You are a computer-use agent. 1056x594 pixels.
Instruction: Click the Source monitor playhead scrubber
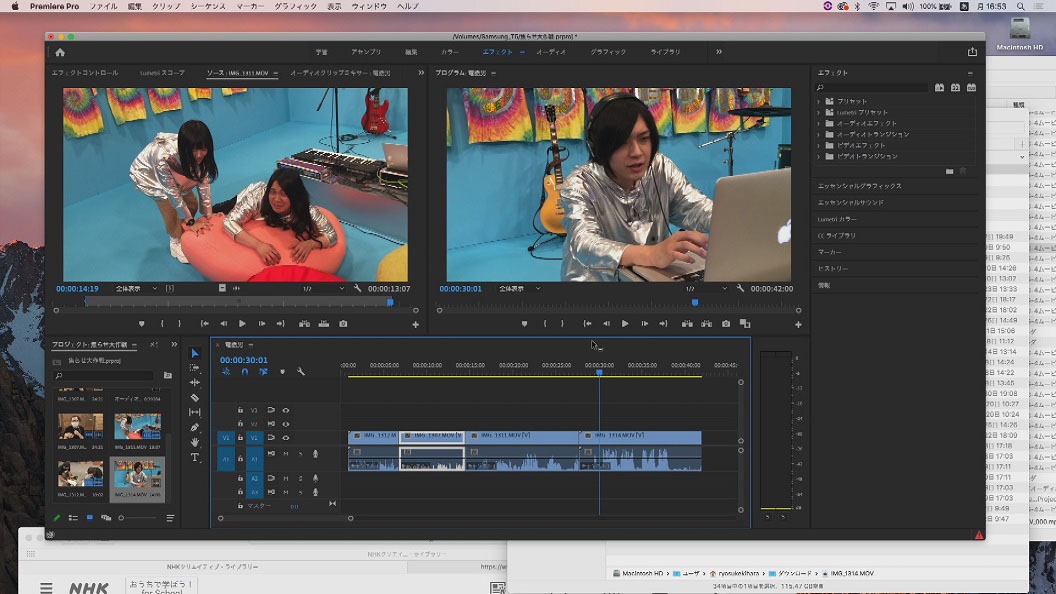tap(390, 301)
